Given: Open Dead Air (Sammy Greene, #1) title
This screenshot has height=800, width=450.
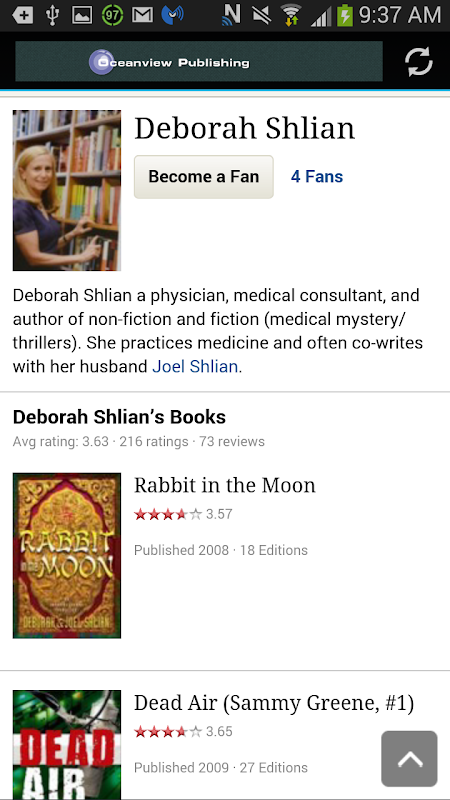Looking at the screenshot, I should 274,703.
